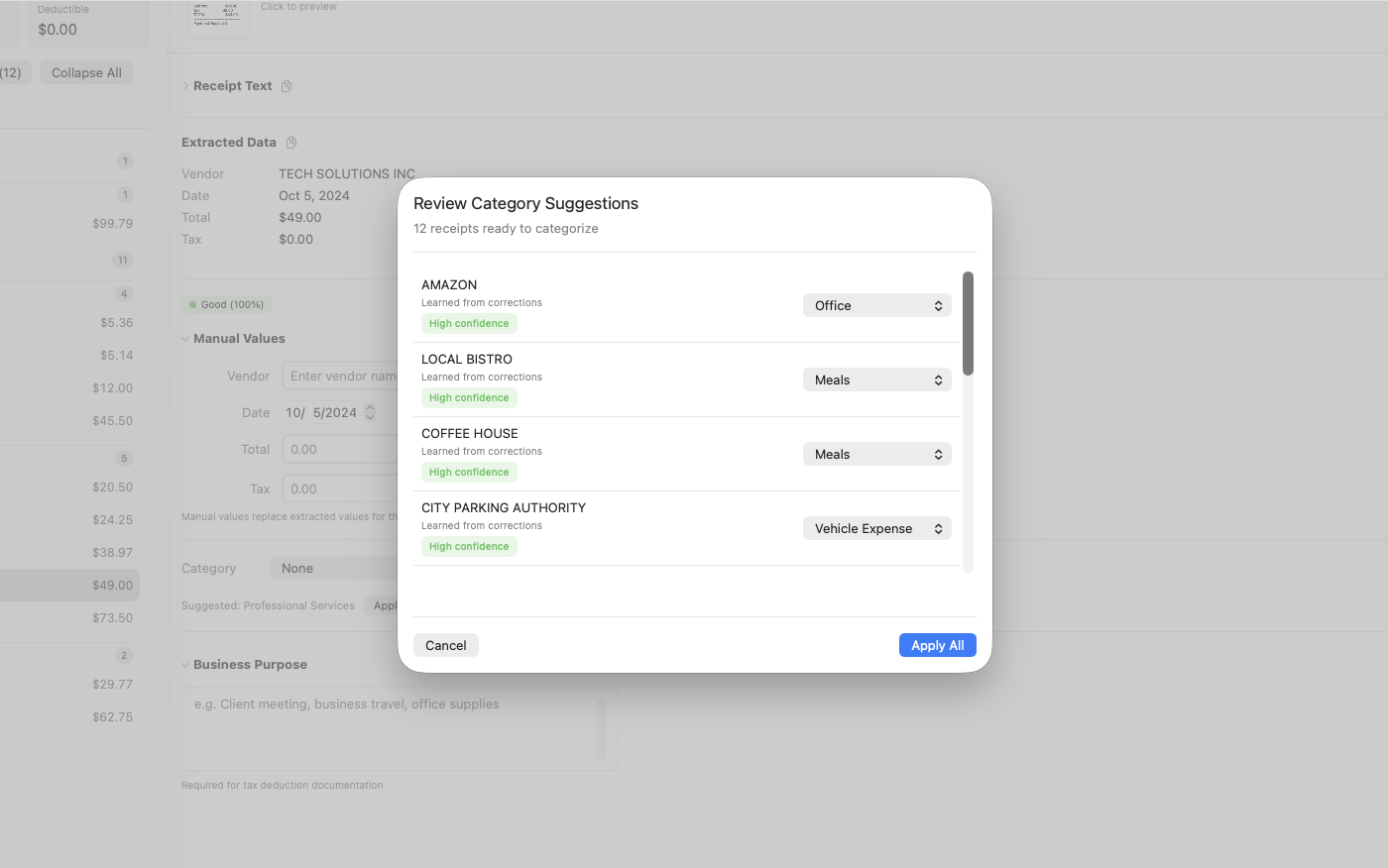Image resolution: width=1388 pixels, height=868 pixels.
Task: Click the High confidence badge under AMAZON
Action: click(x=469, y=323)
